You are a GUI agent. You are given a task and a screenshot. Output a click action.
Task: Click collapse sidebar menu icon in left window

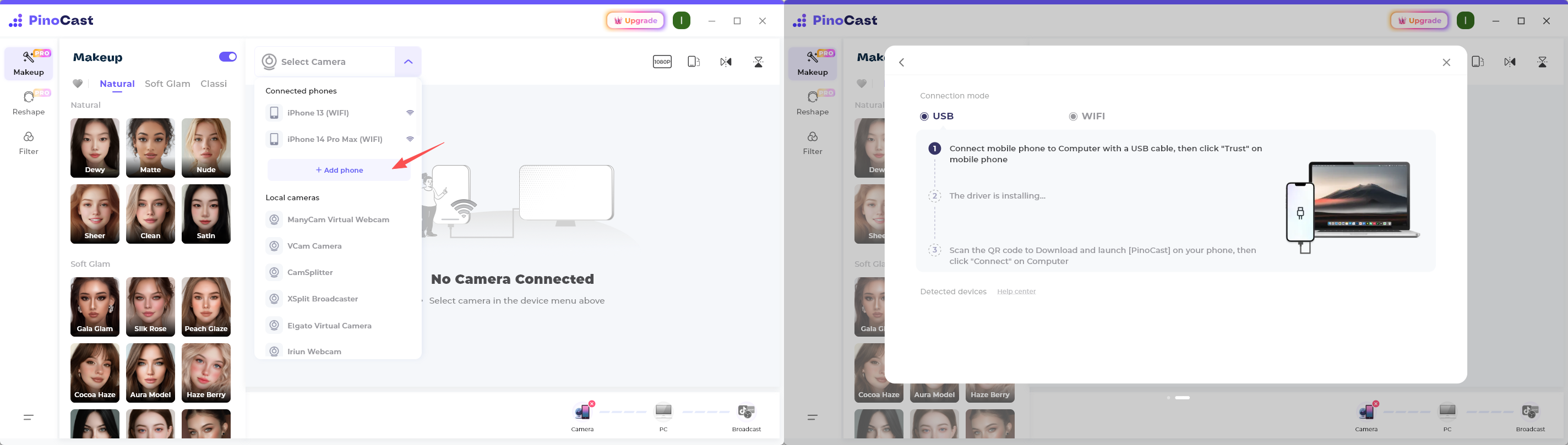click(29, 417)
